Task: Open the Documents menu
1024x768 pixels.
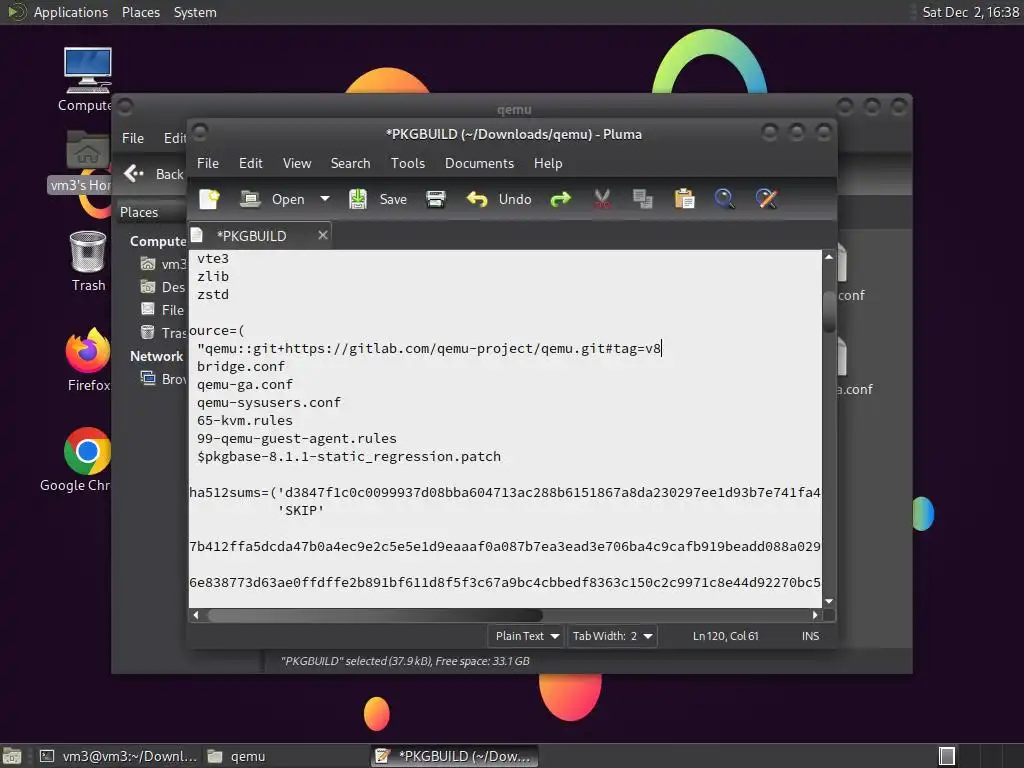Action: click(x=479, y=163)
